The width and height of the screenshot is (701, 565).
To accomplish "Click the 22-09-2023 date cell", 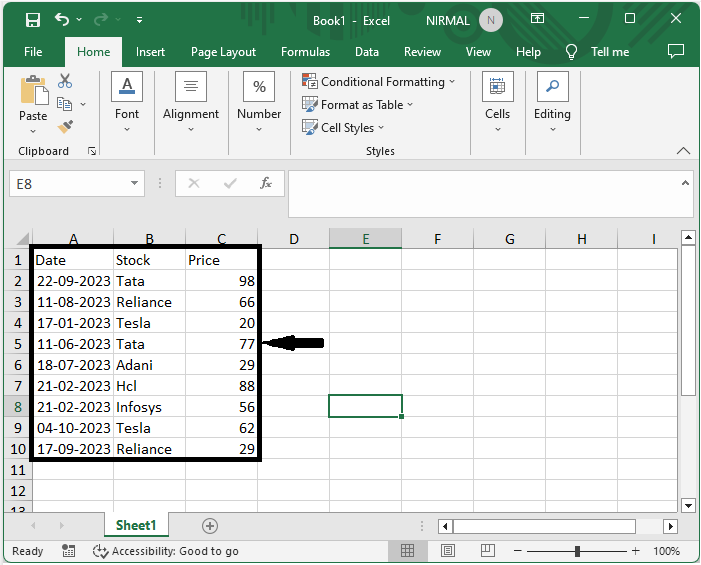I will click(x=73, y=281).
